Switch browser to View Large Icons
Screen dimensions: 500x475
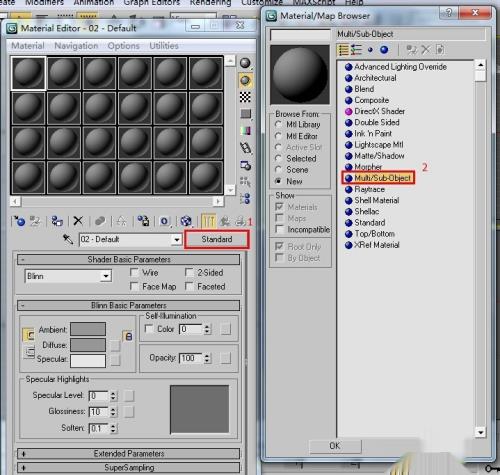click(x=384, y=50)
